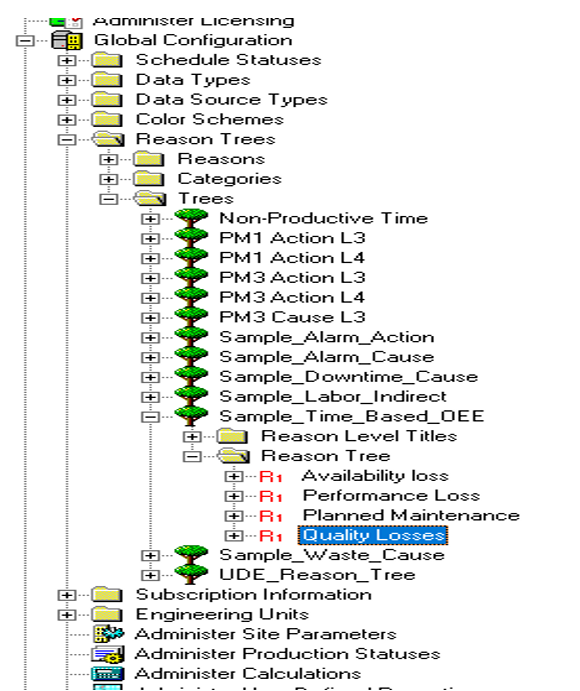Click the Administer Production Statuses icon
580x691 pixels.
[x=108, y=654]
